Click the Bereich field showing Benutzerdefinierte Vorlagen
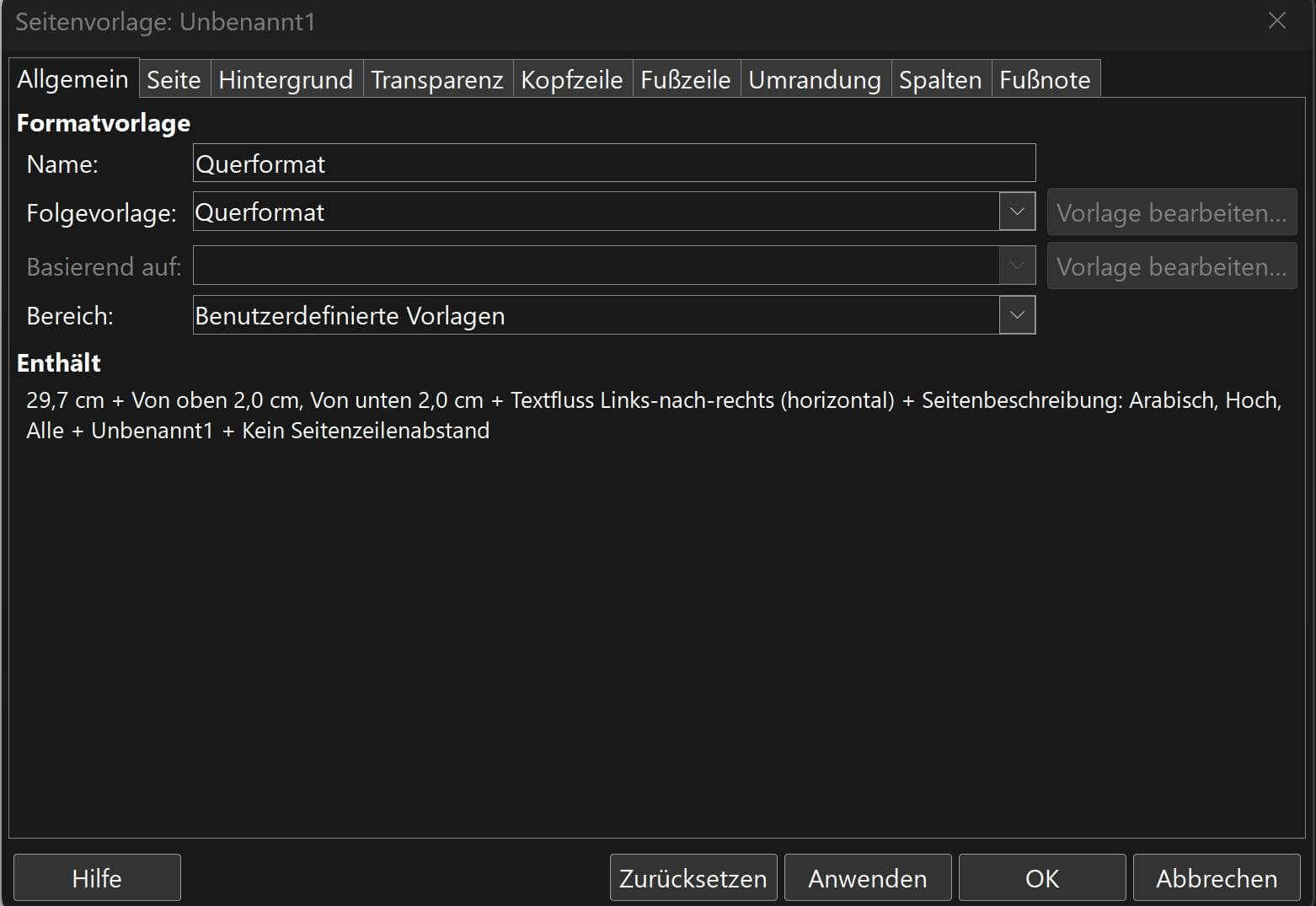The image size is (1316, 906). click(x=595, y=315)
